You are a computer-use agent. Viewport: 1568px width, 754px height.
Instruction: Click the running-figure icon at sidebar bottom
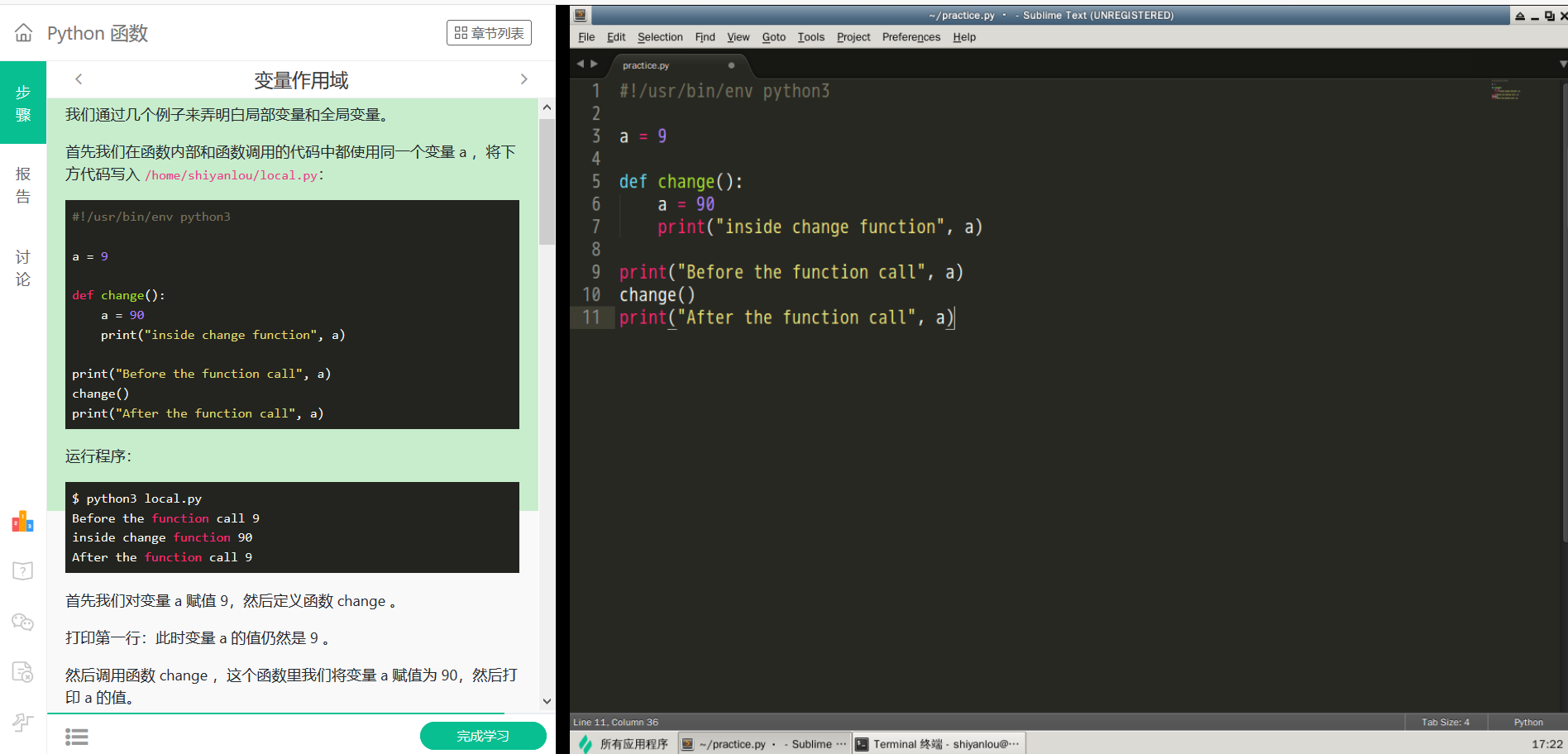(x=23, y=722)
